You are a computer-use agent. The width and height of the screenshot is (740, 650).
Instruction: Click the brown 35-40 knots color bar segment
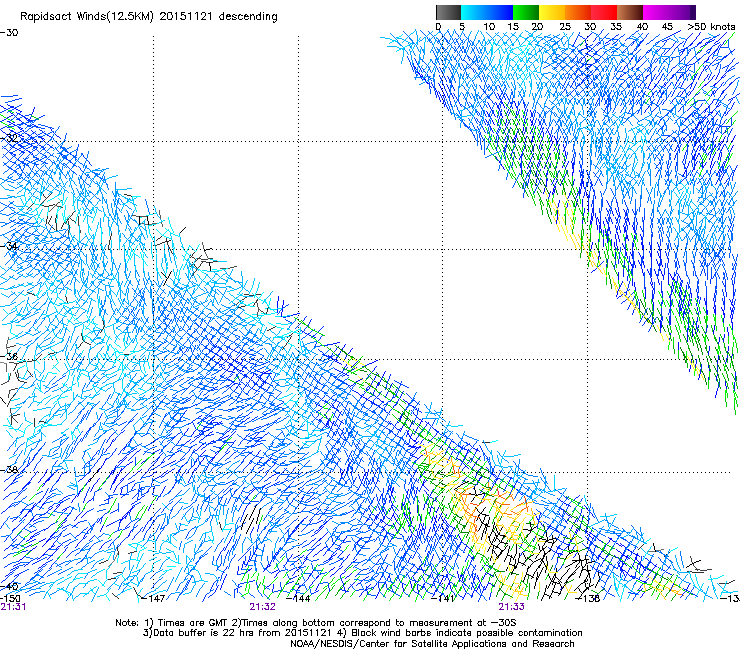[x=630, y=12]
